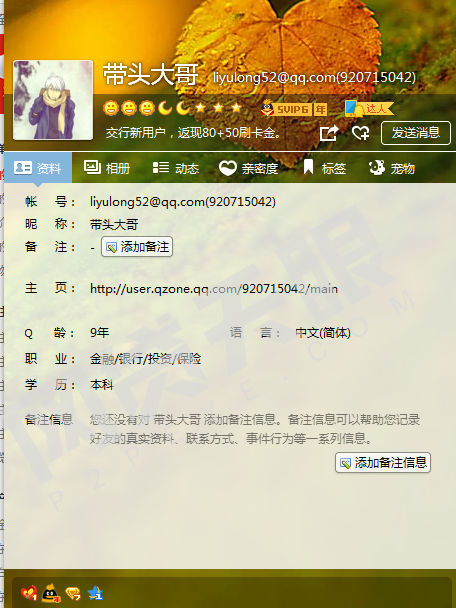Click the 昵称 value 带头大哥

pyautogui.click(x=114, y=225)
